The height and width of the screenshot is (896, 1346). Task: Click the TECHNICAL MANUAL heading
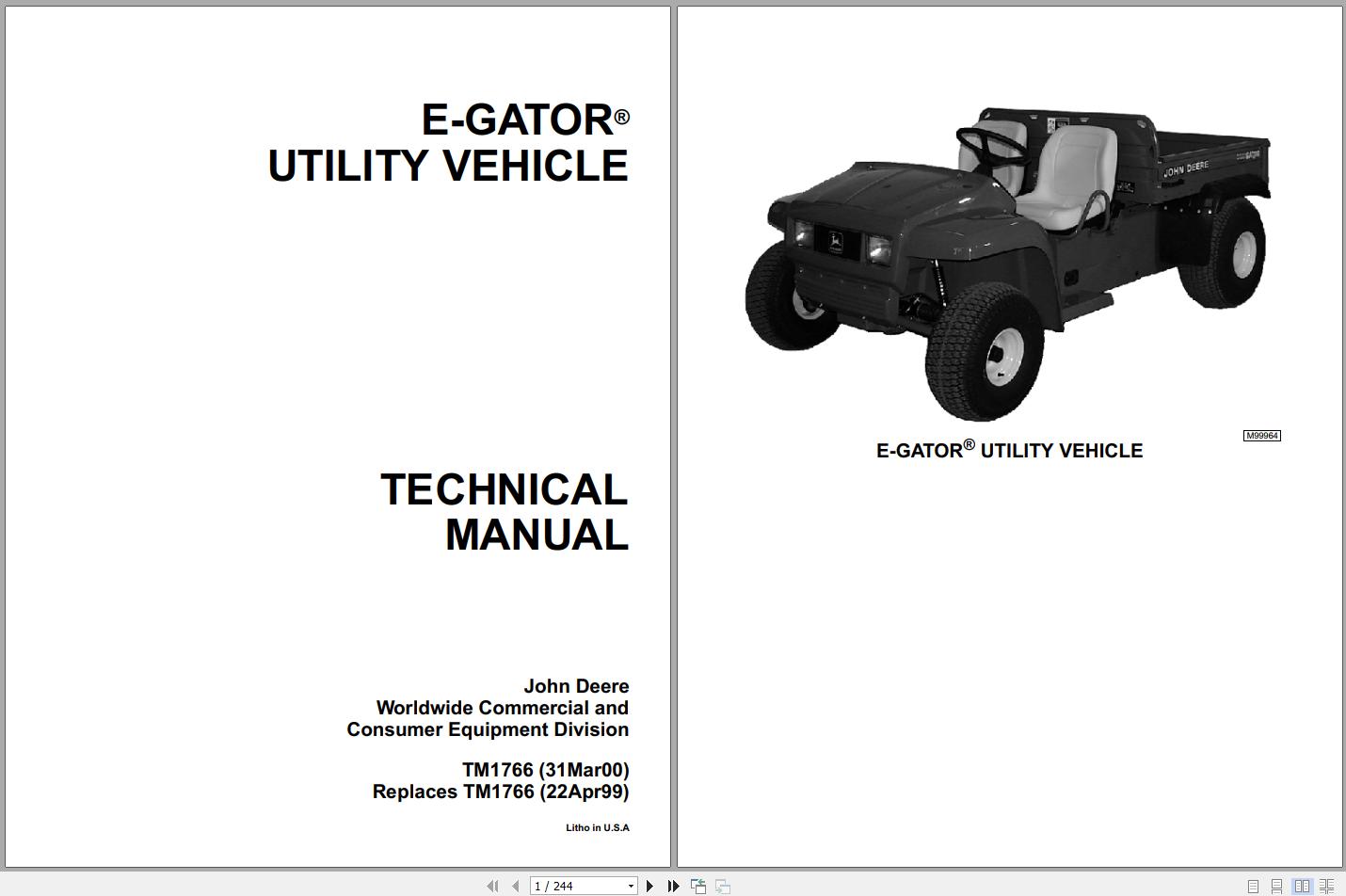(x=505, y=512)
